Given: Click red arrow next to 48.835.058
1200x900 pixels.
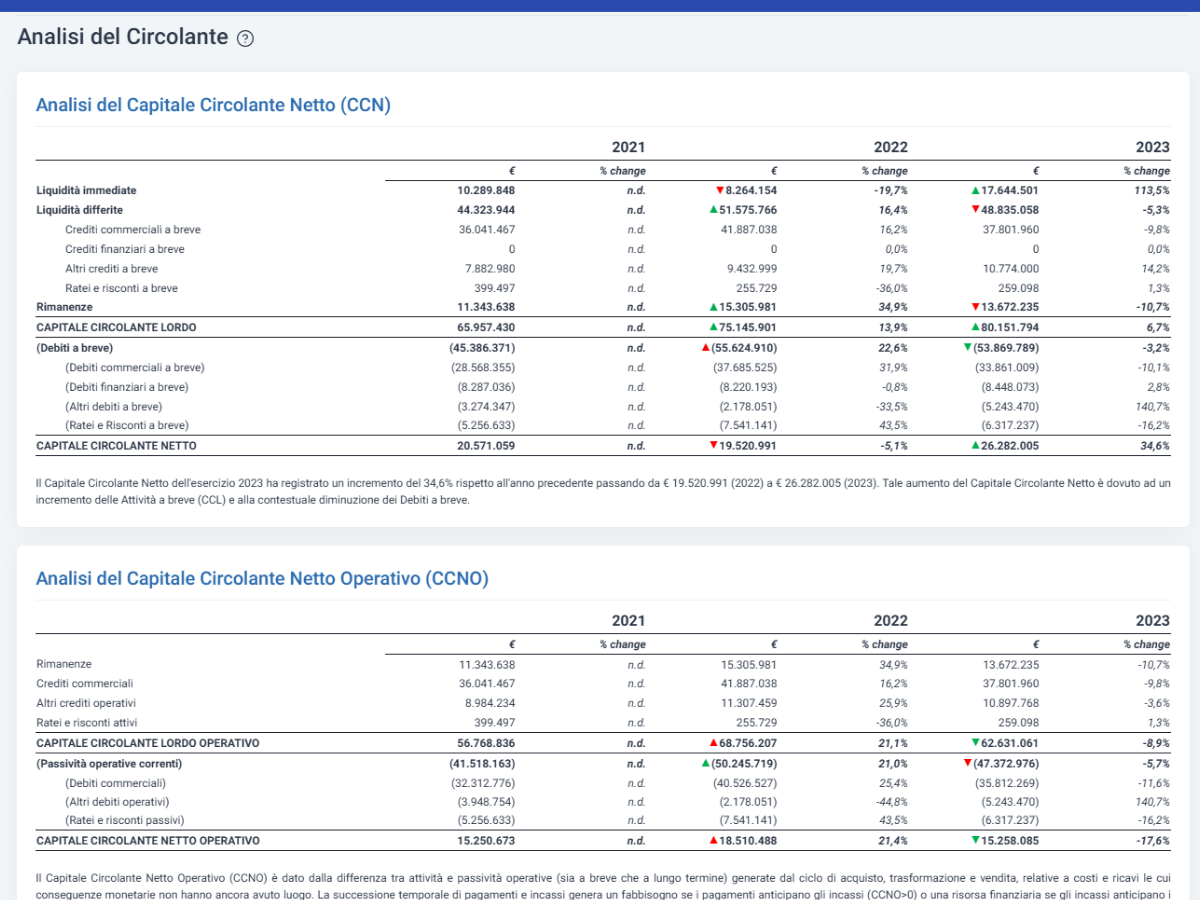Looking at the screenshot, I should (x=975, y=210).
